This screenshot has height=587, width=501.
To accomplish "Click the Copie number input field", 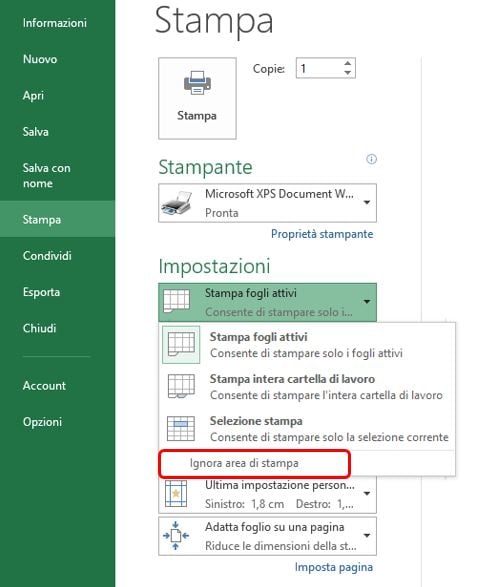I will tap(319, 68).
